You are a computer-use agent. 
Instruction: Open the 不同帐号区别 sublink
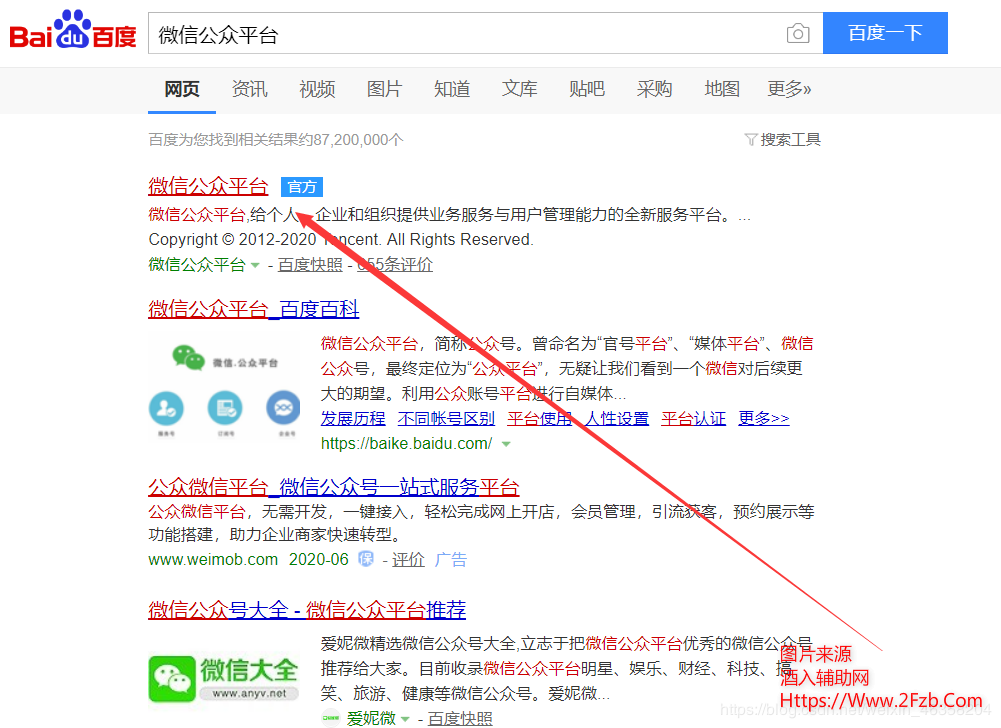tap(446, 419)
